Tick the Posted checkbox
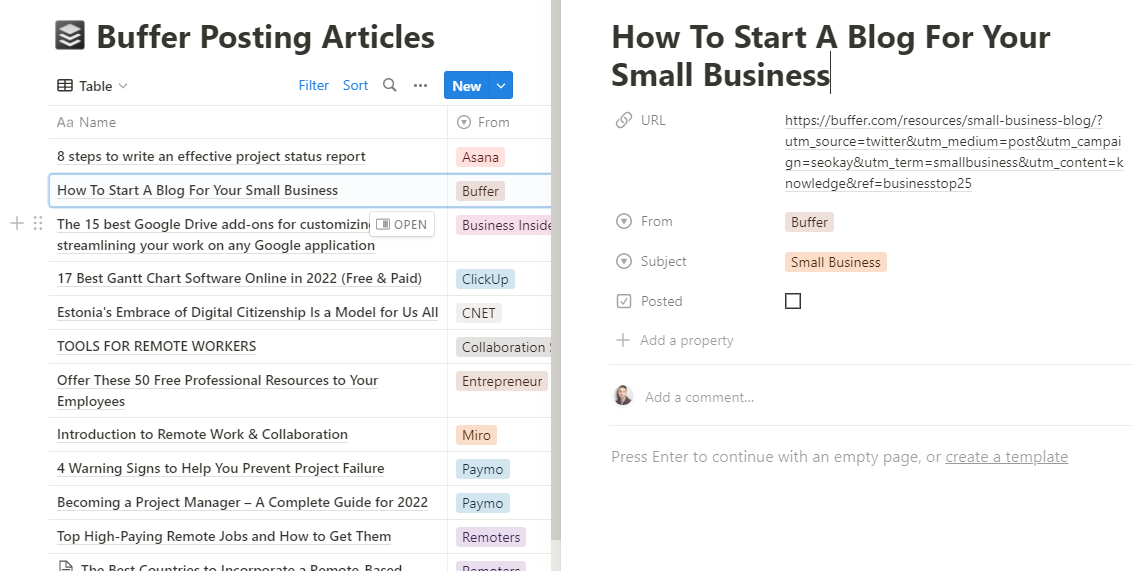 793,301
